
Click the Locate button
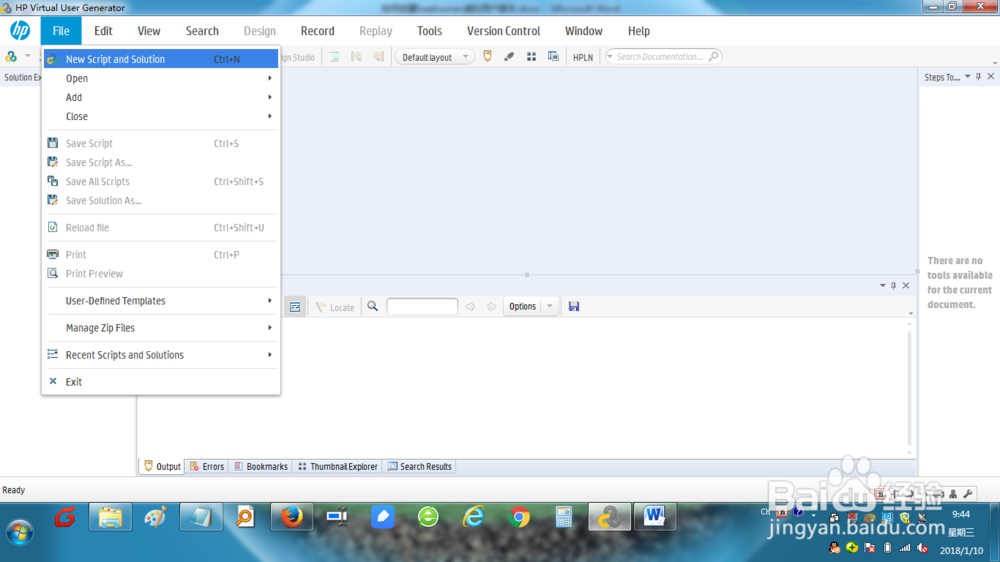pyautogui.click(x=335, y=307)
